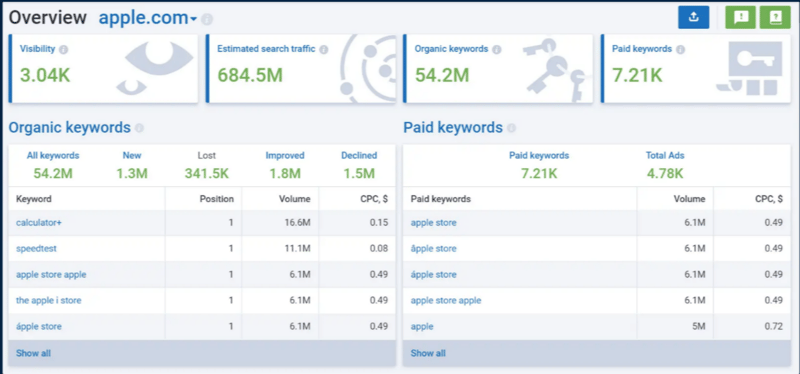Click the blue export upload icon
The width and height of the screenshot is (800, 374).
pos(693,17)
